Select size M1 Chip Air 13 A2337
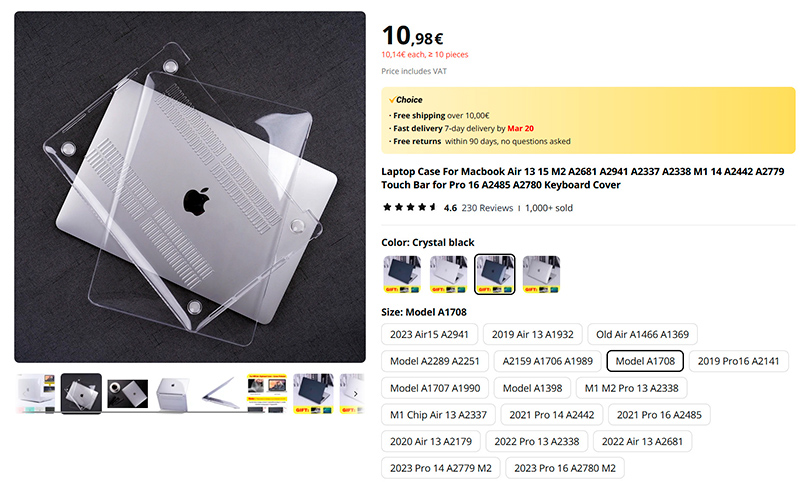 coord(438,415)
